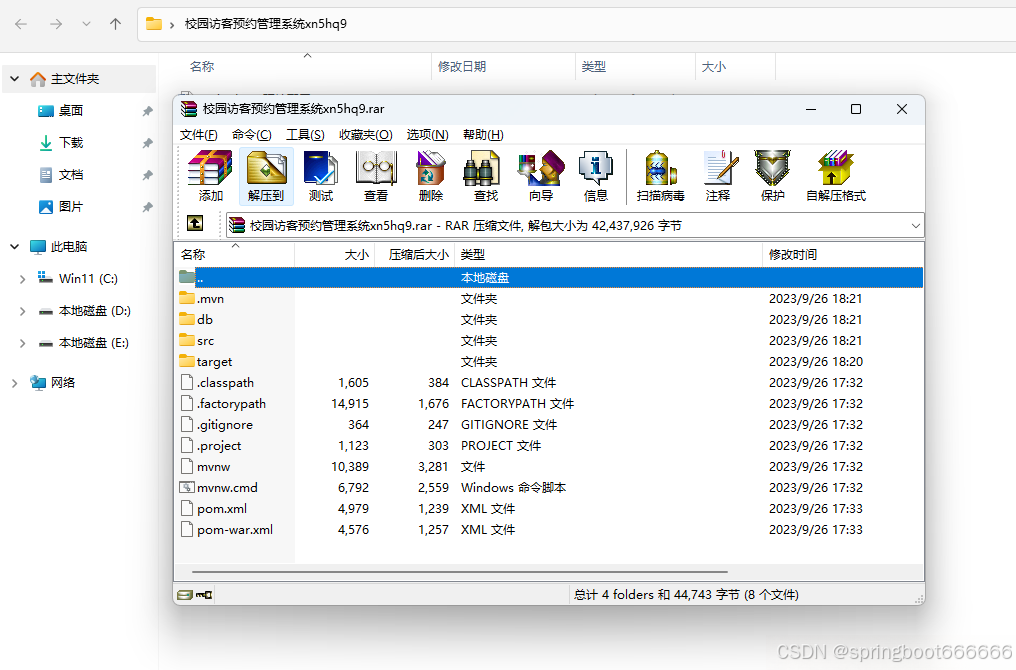Click the WinRAR title bar books icon
The width and height of the screenshot is (1016, 670).
[x=189, y=109]
